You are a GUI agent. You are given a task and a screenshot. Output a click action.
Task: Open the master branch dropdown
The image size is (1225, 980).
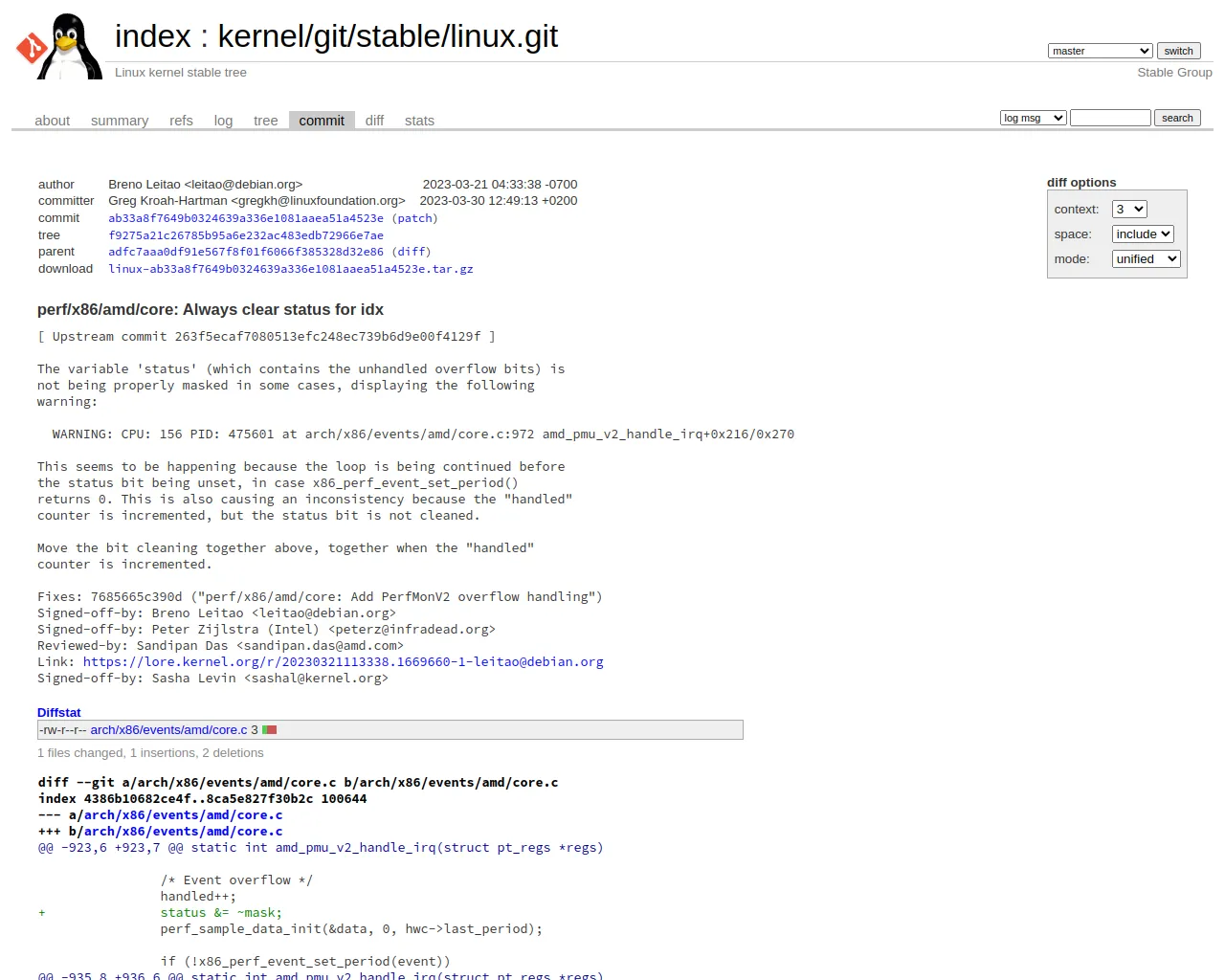click(1100, 51)
